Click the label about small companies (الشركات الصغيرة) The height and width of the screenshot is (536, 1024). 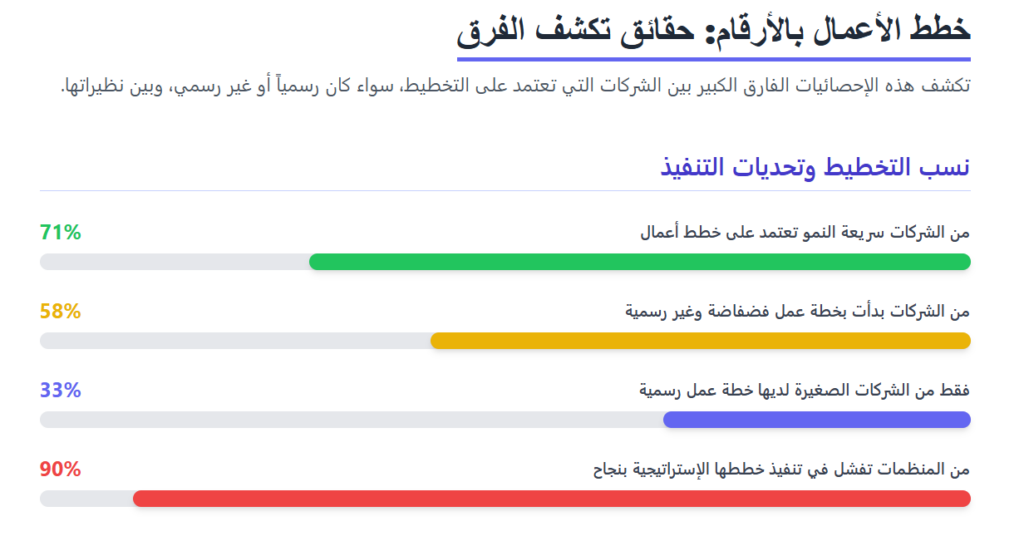point(805,390)
